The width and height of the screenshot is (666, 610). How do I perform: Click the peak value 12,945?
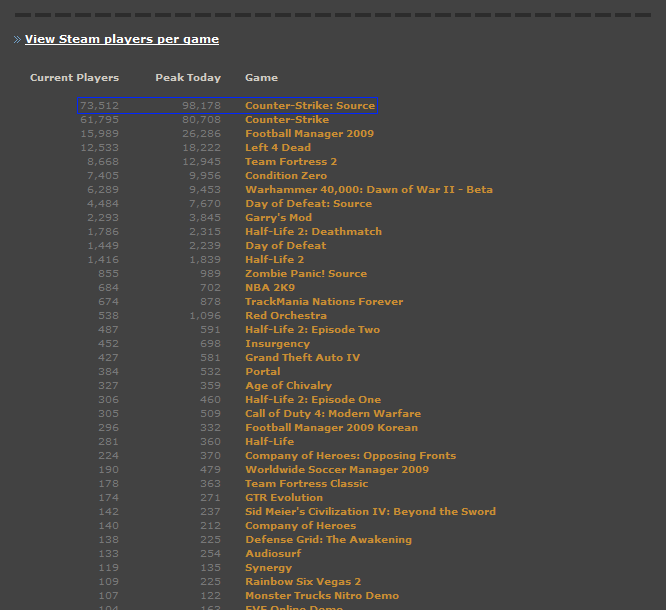click(x=202, y=161)
